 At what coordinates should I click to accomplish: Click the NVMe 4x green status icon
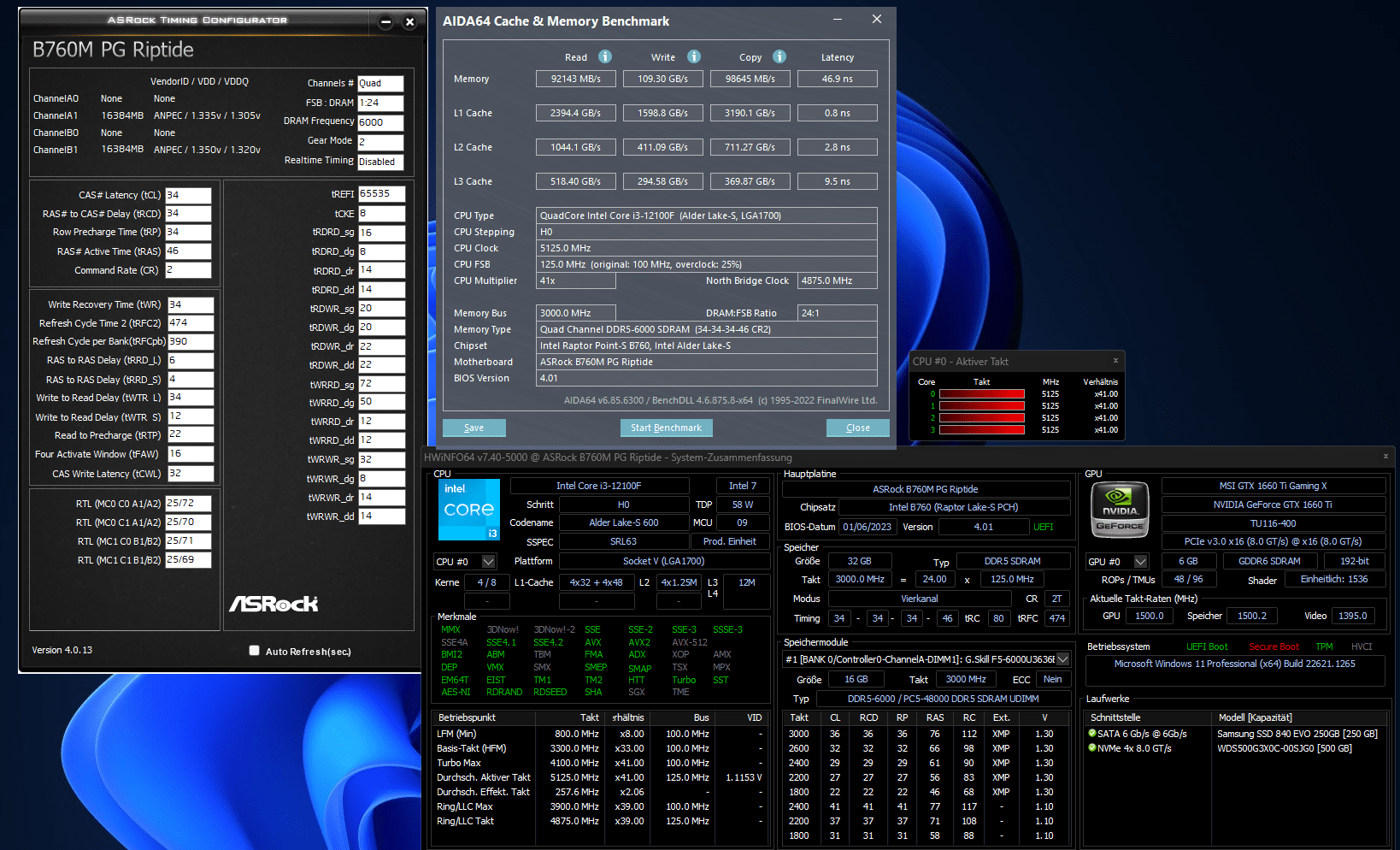tap(1092, 748)
